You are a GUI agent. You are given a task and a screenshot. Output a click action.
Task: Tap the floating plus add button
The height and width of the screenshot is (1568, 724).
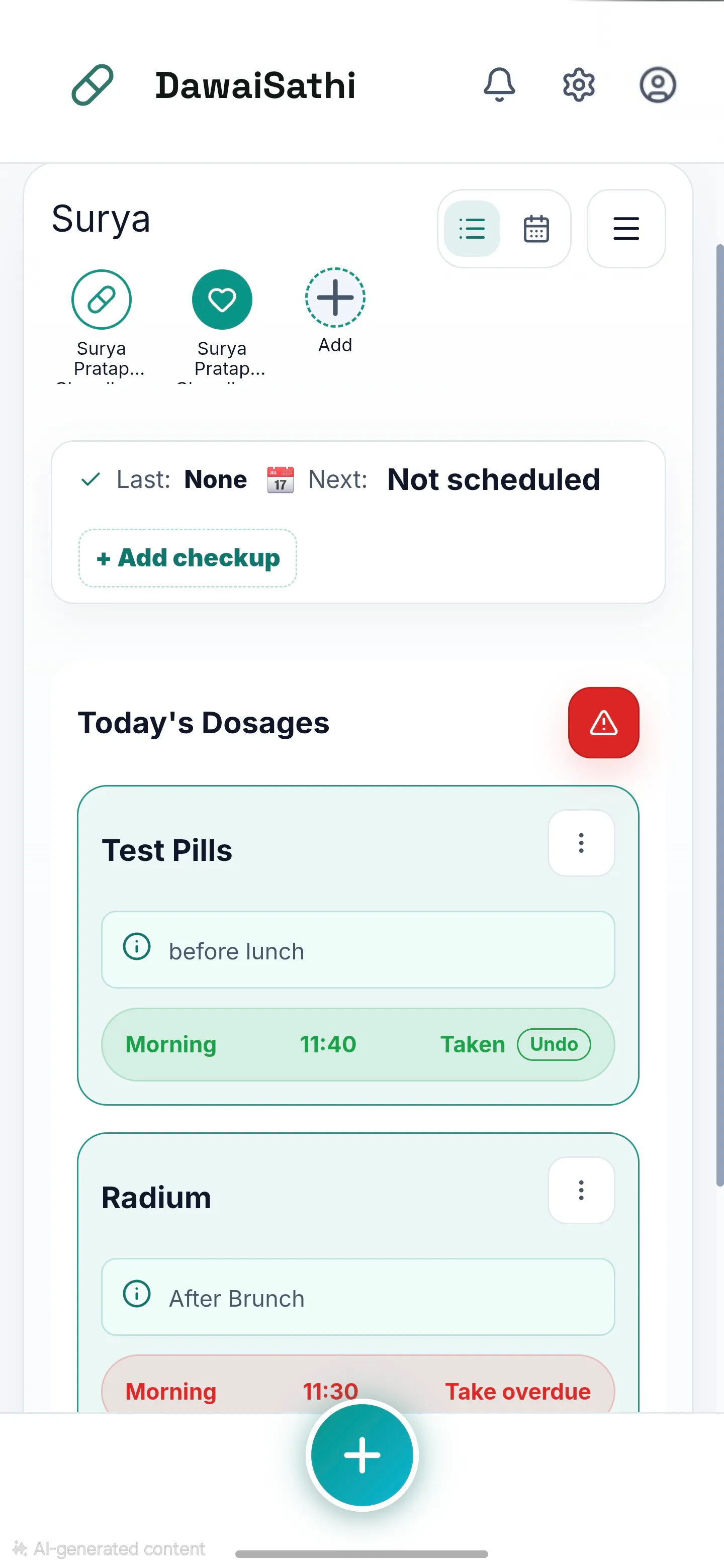(363, 1455)
